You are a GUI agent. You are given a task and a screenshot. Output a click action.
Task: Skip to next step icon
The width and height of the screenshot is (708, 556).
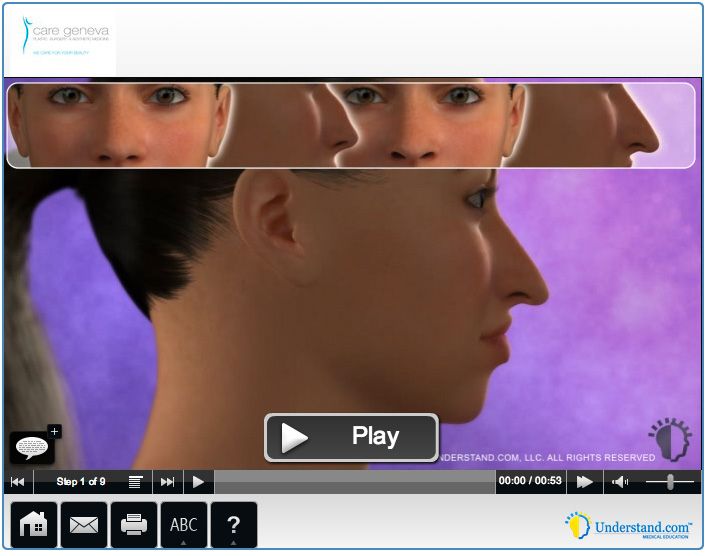pos(168,482)
